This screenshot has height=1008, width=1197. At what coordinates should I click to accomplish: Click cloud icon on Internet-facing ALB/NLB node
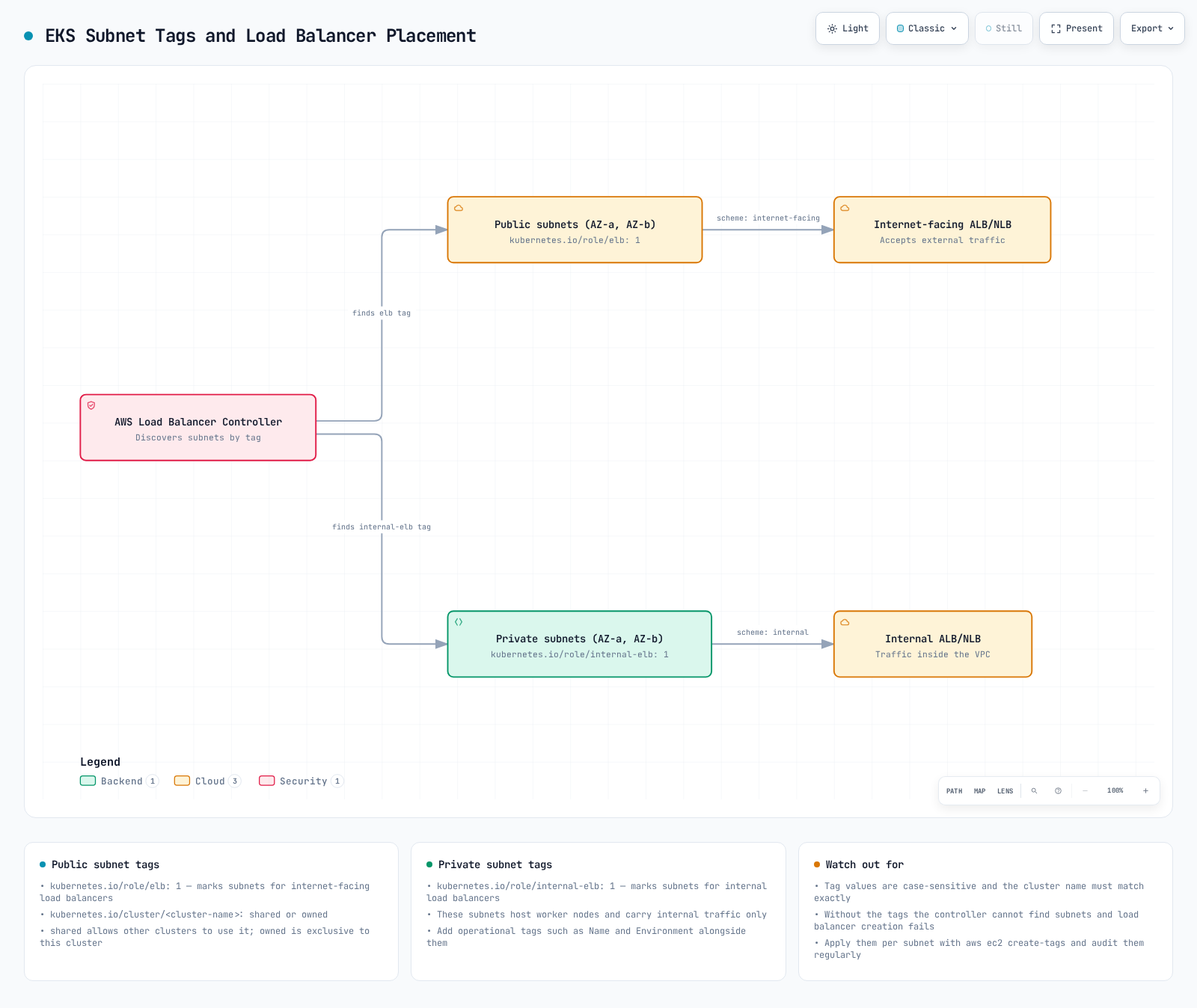(845, 208)
